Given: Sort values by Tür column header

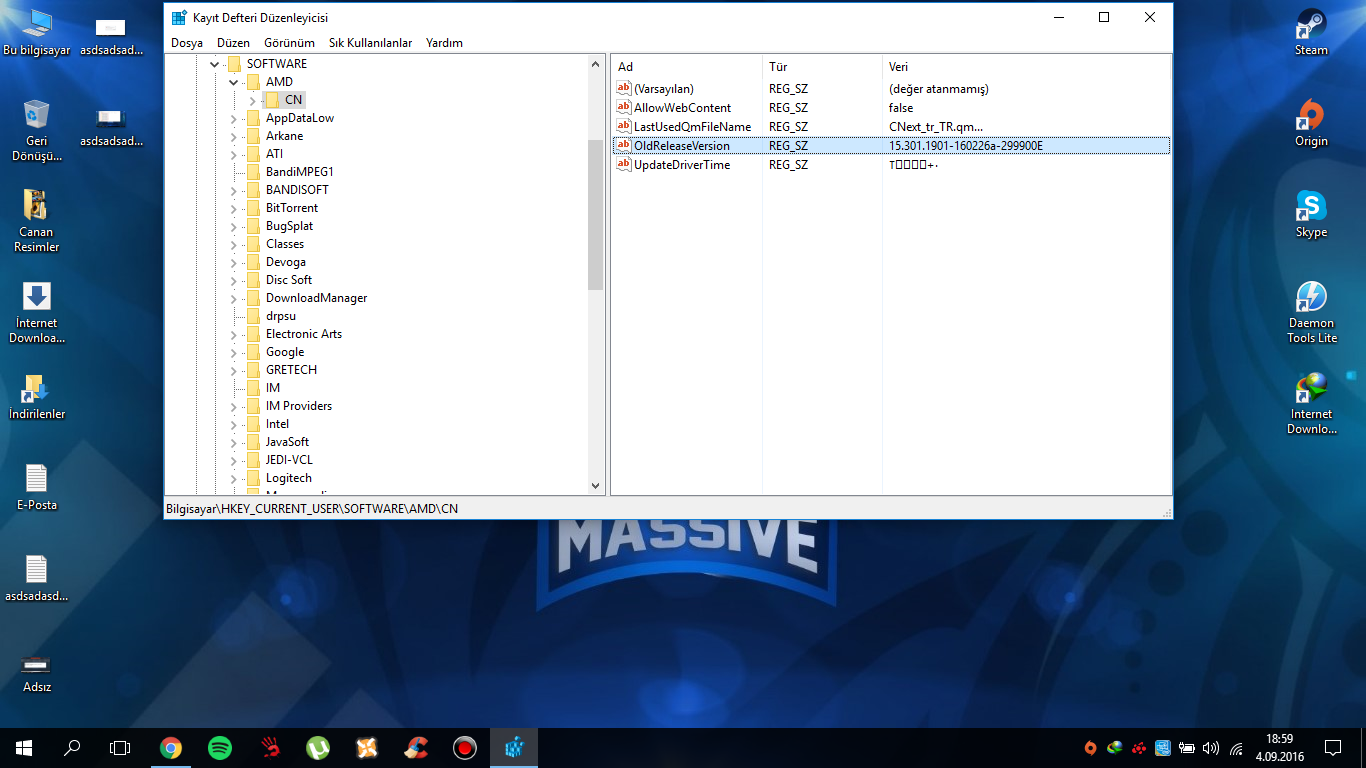Looking at the screenshot, I should pos(823,67).
